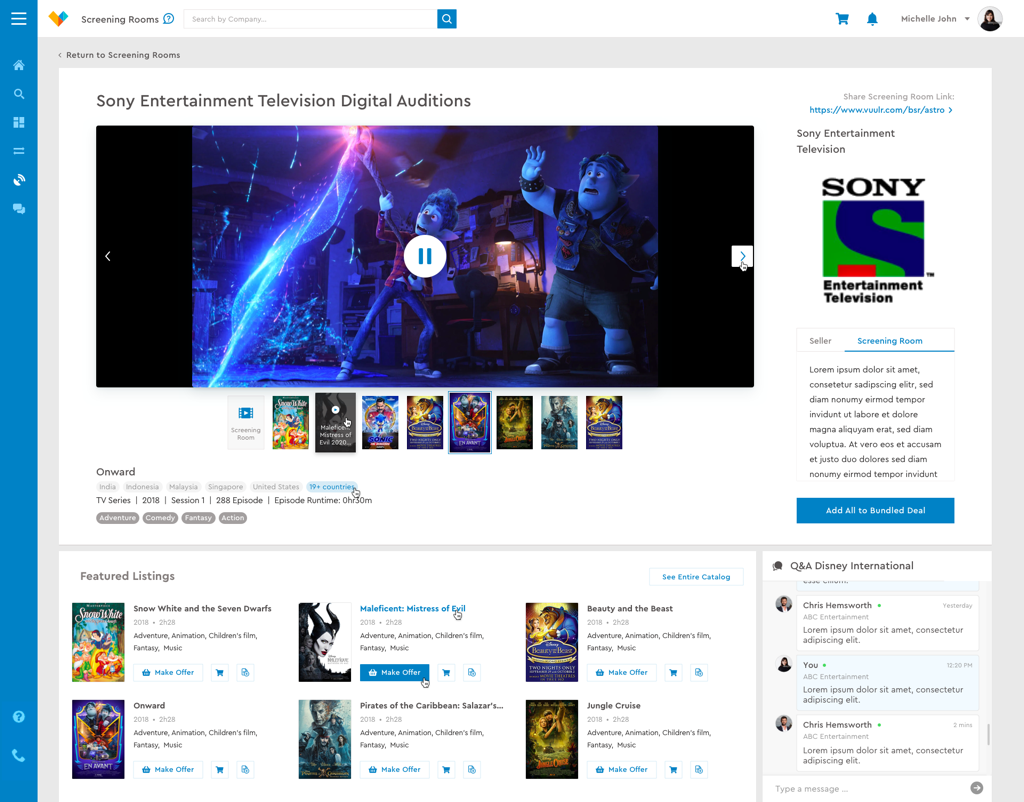This screenshot has width=1024, height=802.
Task: Expand the 19+ countries tag
Action: click(x=332, y=487)
